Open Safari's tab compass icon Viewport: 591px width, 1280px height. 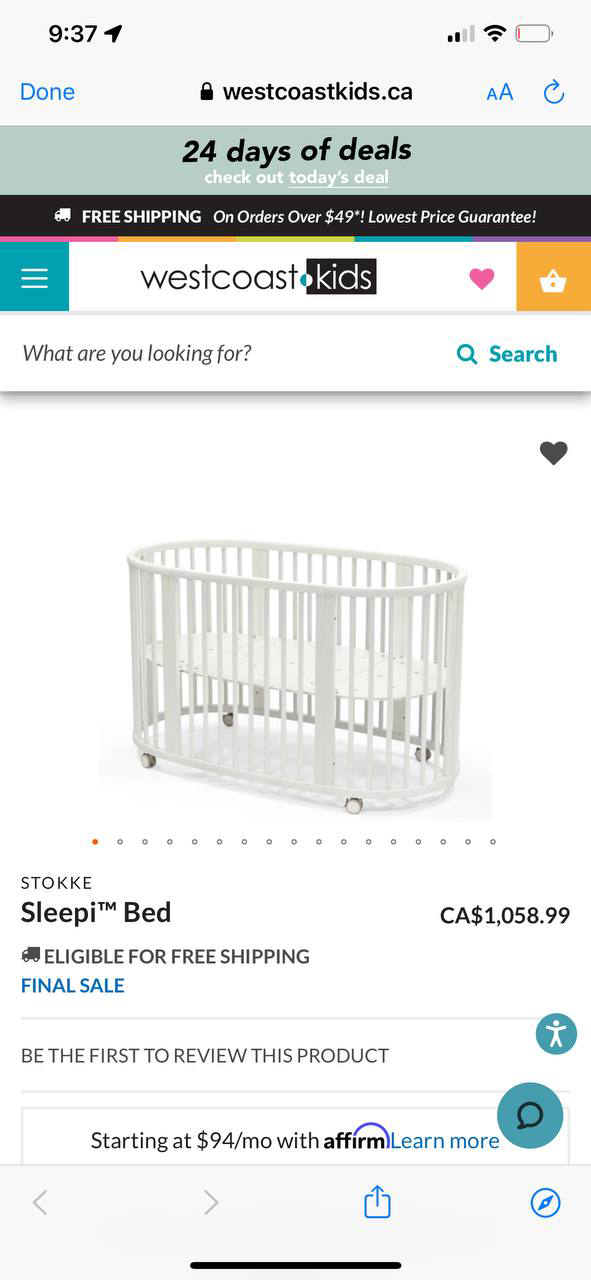(545, 1203)
